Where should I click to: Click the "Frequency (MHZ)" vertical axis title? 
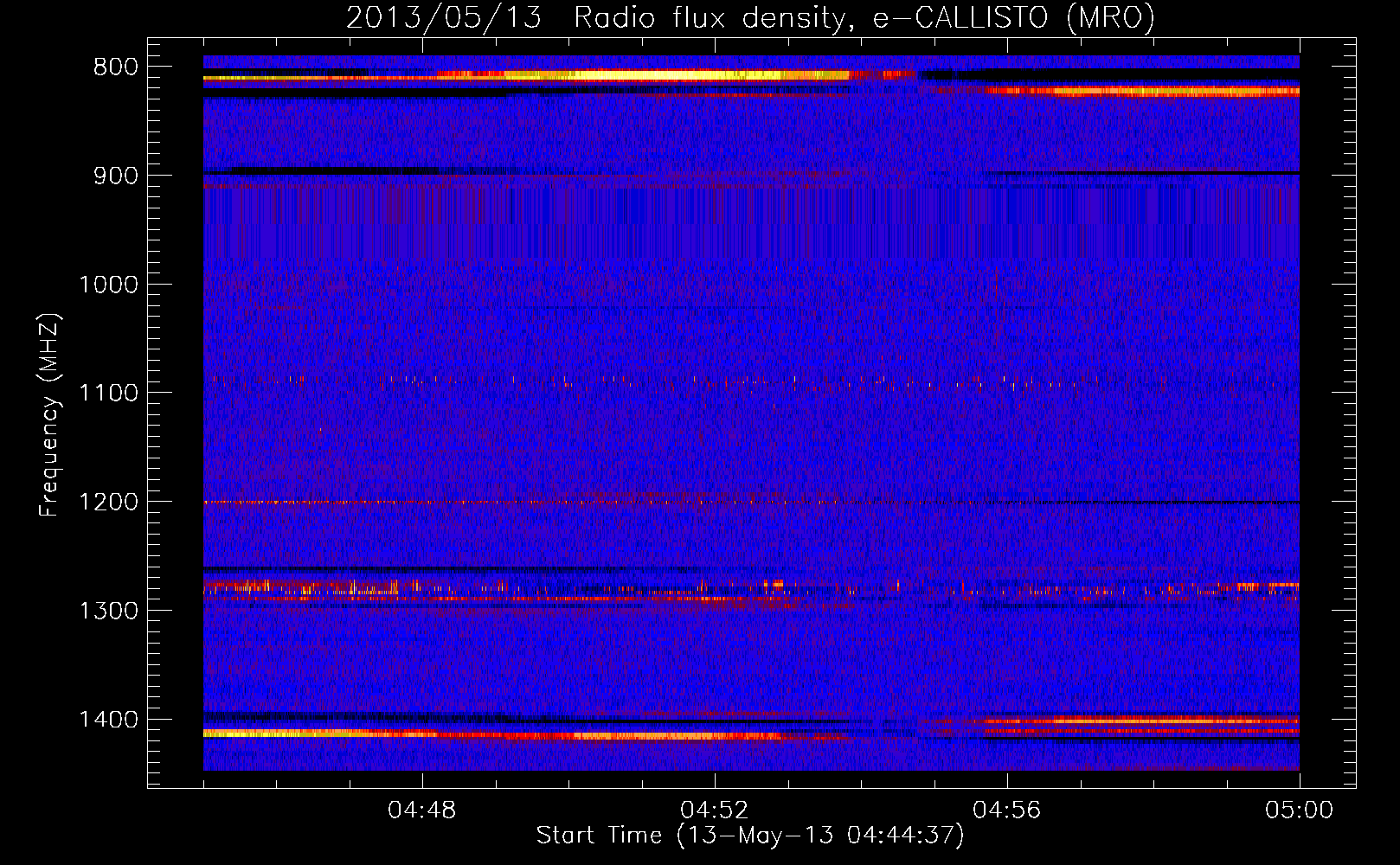click(50, 414)
